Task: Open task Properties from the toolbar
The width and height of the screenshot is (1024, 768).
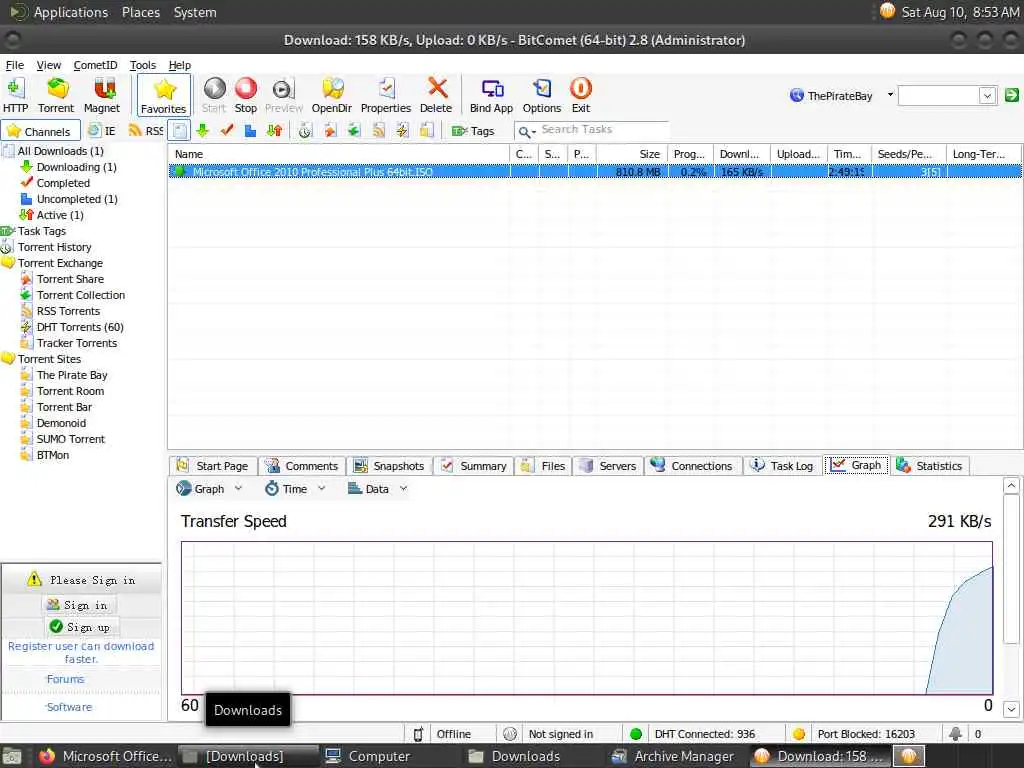Action: 386,95
